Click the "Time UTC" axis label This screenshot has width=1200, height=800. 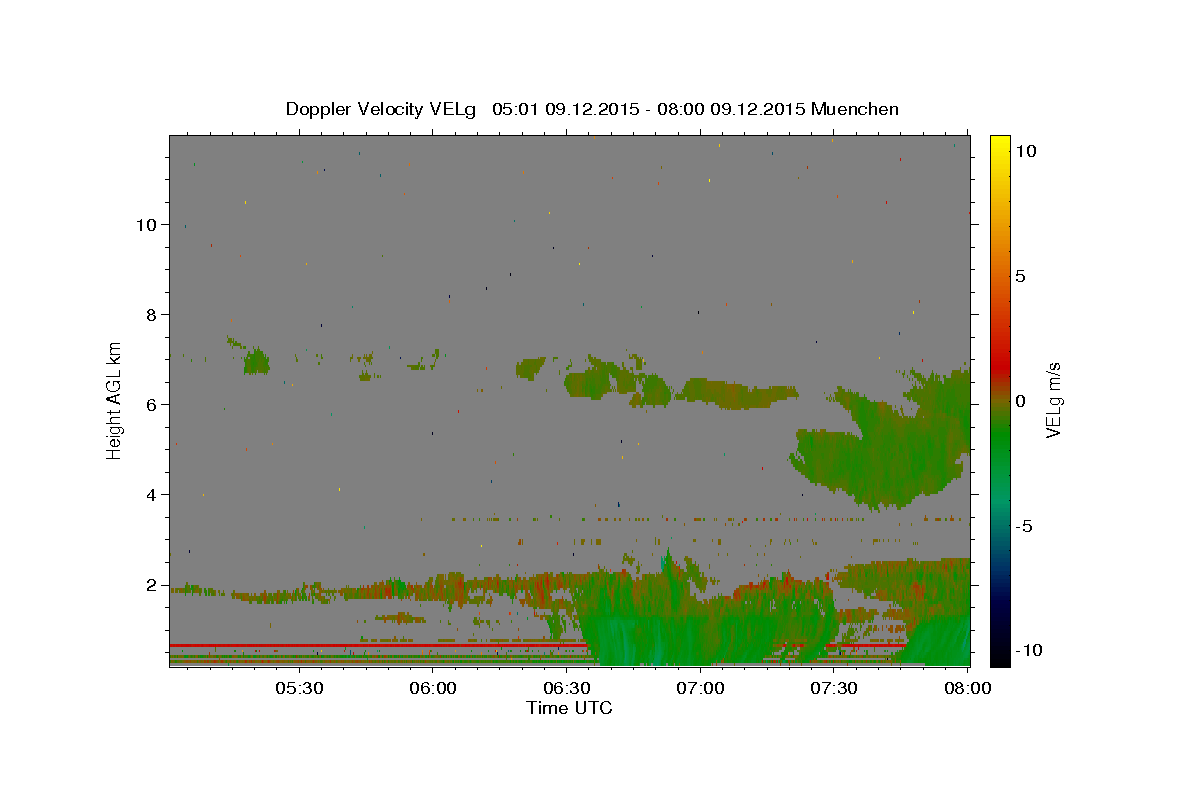[x=569, y=708]
